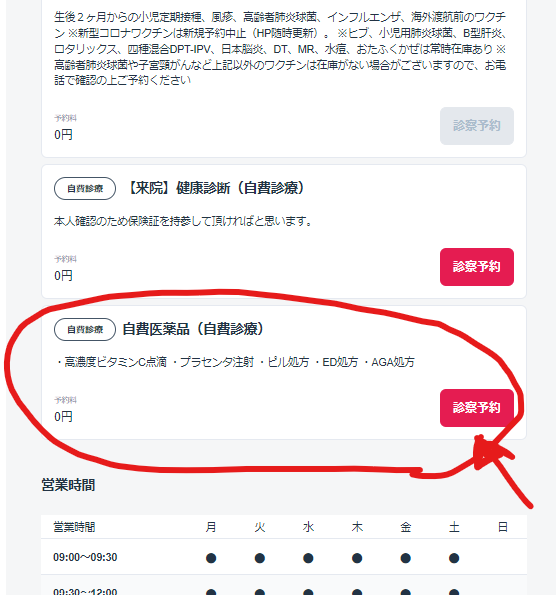Click the 09:00～09:30 time slot label
Viewport: 556px width, 595px height.
[x=85, y=557]
